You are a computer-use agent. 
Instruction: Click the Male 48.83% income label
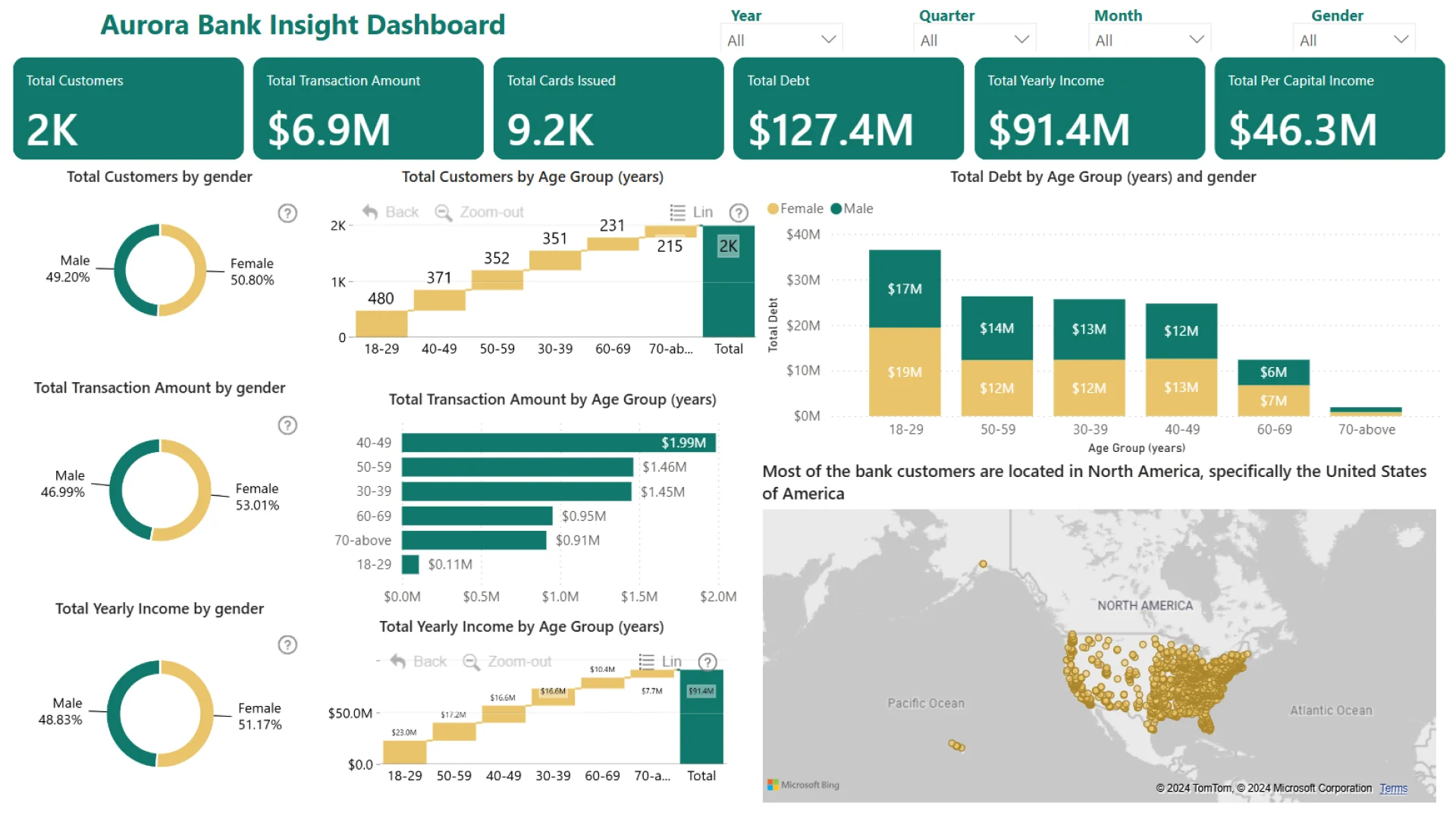61,711
